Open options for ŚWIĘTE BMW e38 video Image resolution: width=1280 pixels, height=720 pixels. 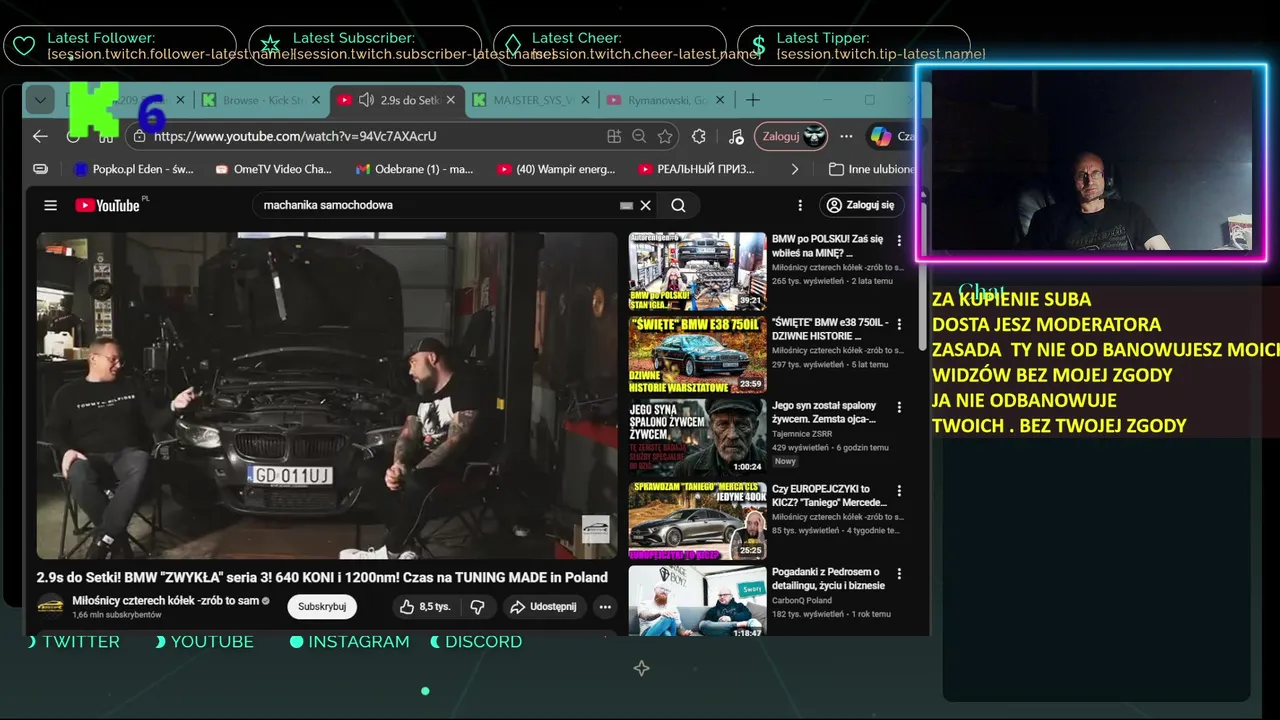click(900, 325)
